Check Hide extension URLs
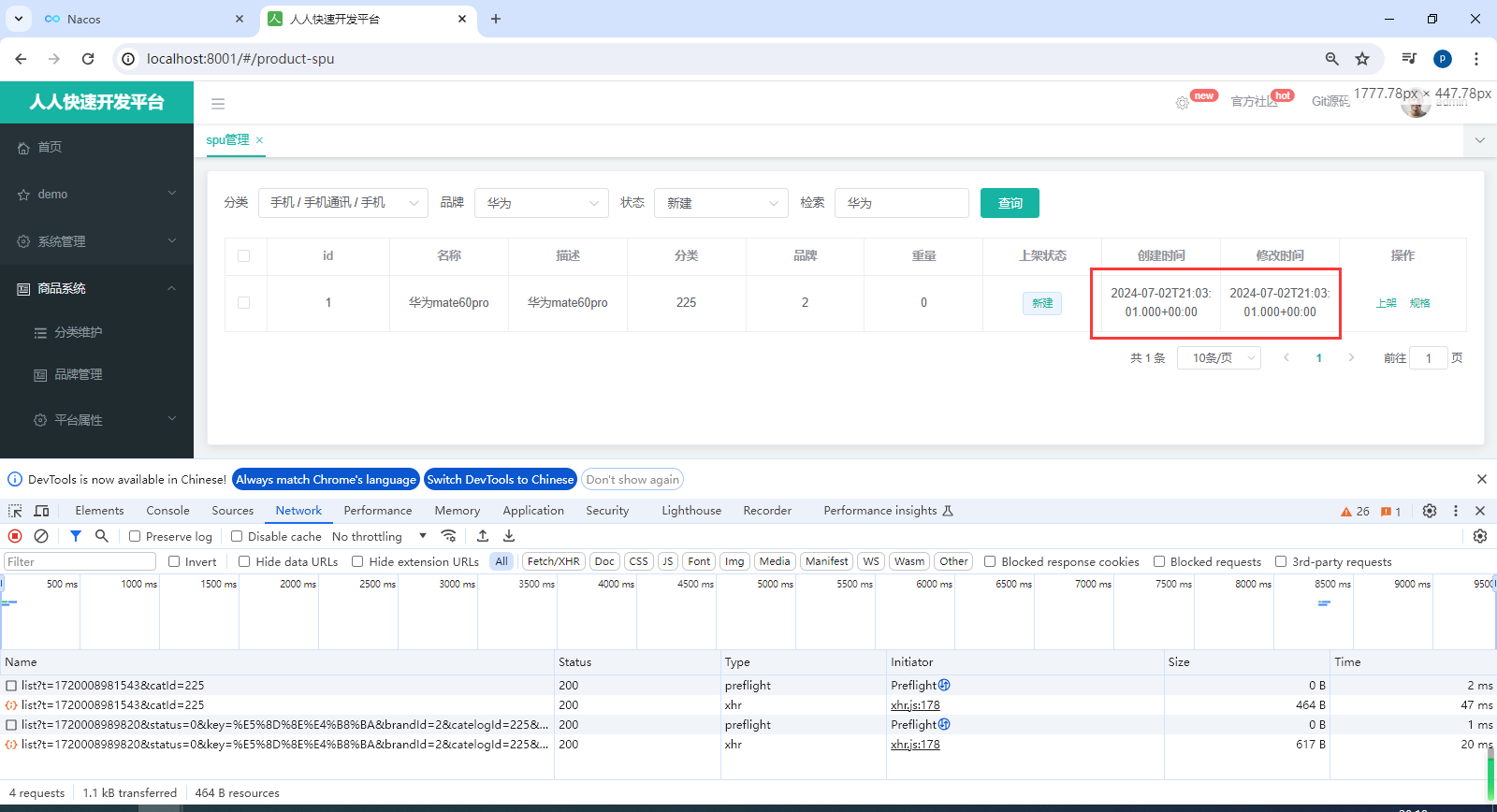Screen dimensions: 1497x812 357,561
